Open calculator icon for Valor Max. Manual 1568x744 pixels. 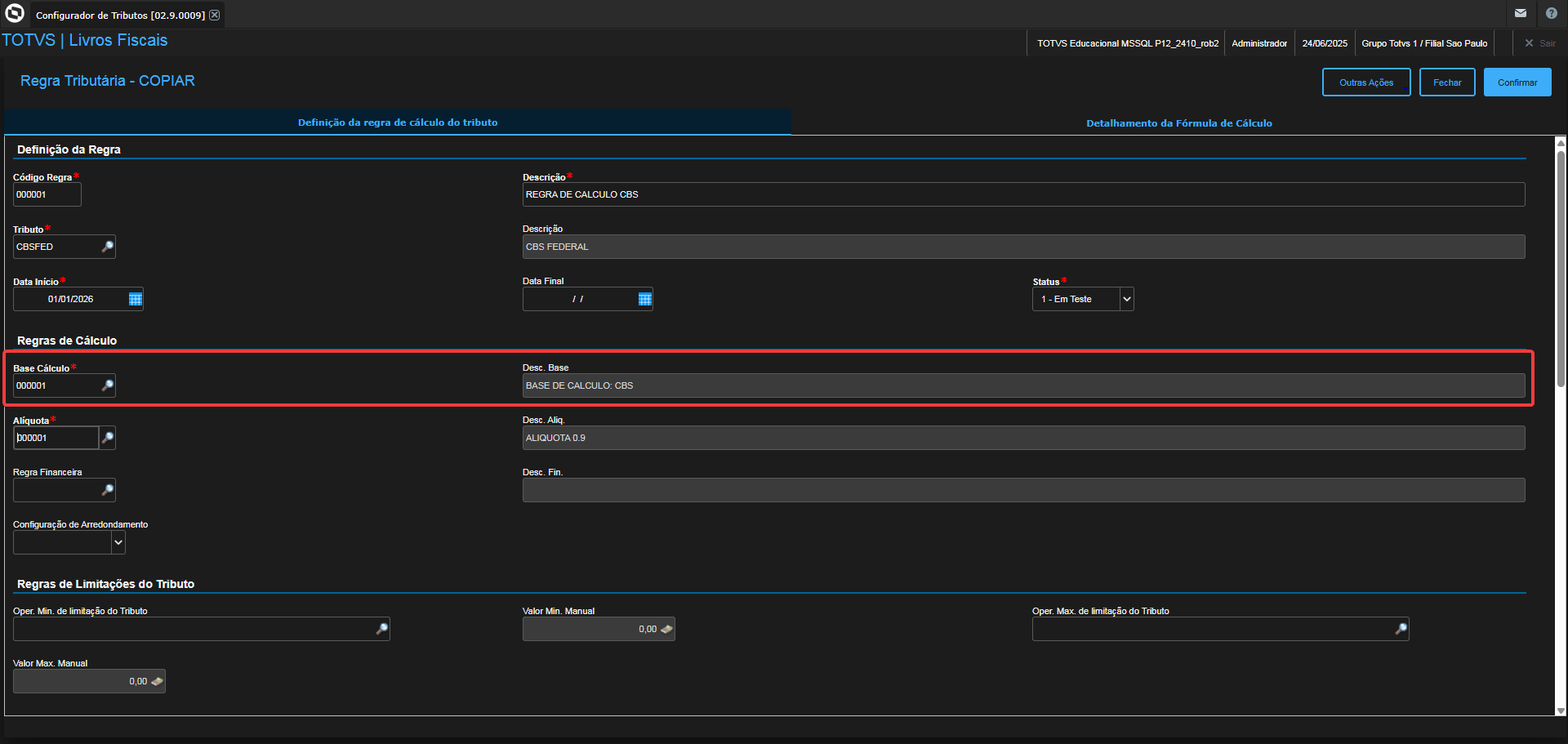[x=157, y=681]
